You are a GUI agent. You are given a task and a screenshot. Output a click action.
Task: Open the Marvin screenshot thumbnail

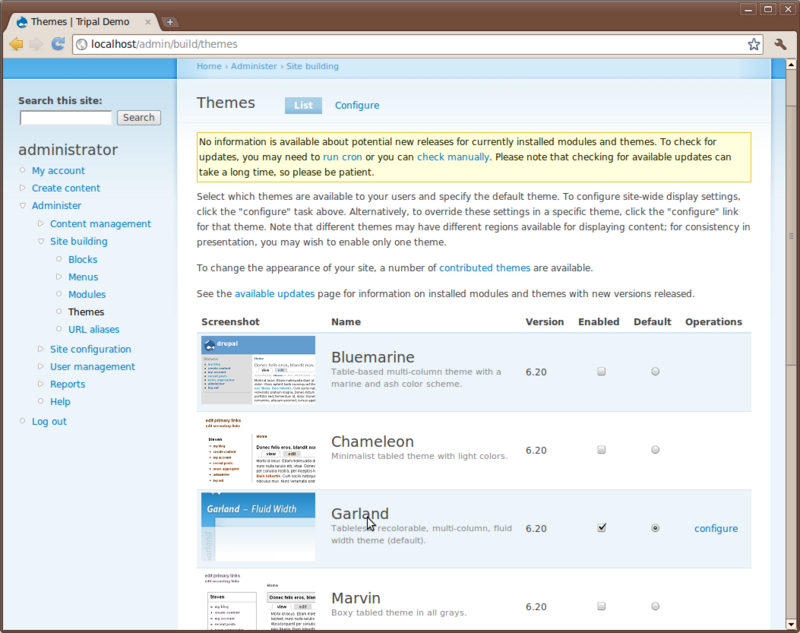pos(258,601)
